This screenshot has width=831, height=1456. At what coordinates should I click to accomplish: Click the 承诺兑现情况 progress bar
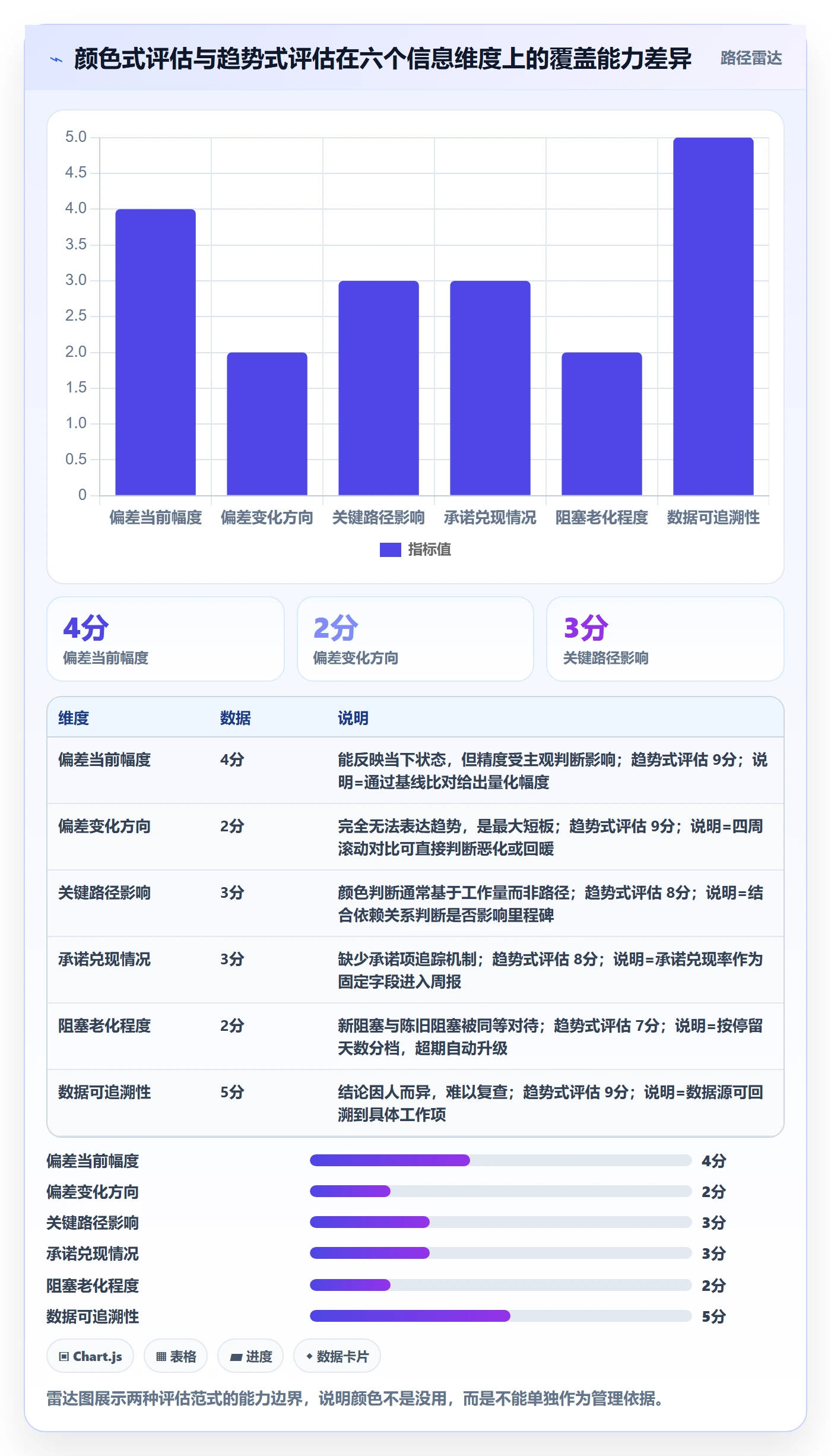500,1253
